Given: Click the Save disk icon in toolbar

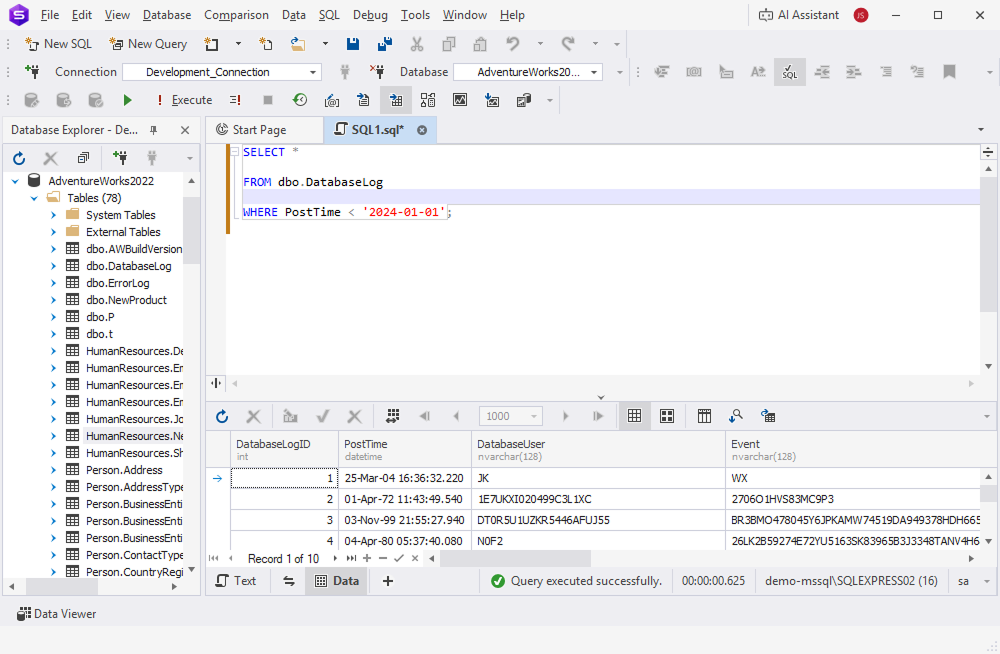Looking at the screenshot, I should [353, 44].
